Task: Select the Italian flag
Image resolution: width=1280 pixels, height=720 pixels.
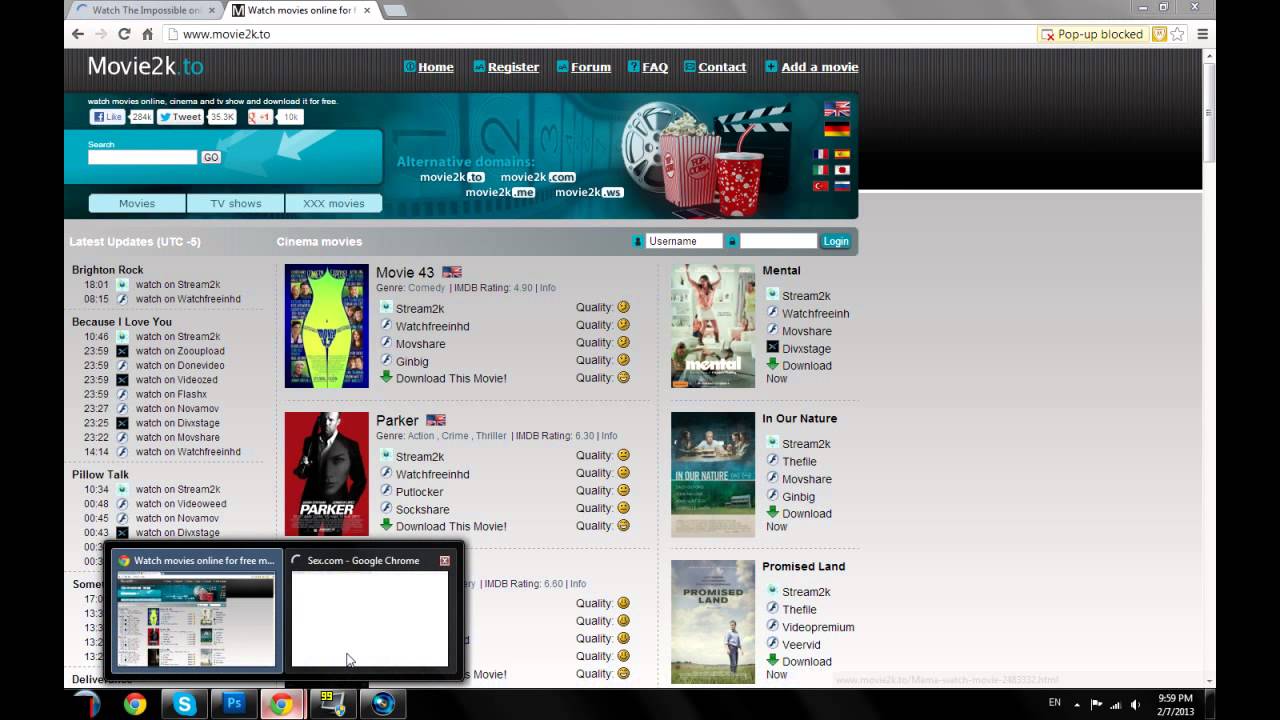Action: tap(821, 171)
